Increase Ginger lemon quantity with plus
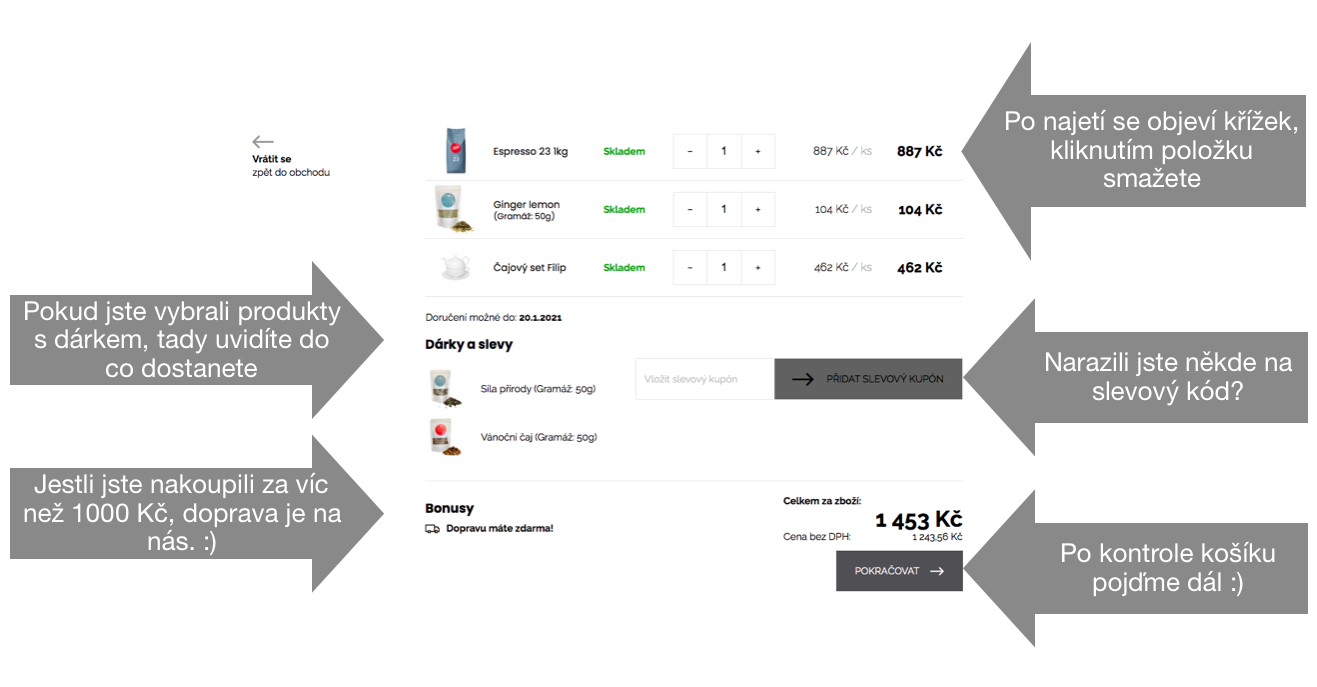 [x=757, y=209]
